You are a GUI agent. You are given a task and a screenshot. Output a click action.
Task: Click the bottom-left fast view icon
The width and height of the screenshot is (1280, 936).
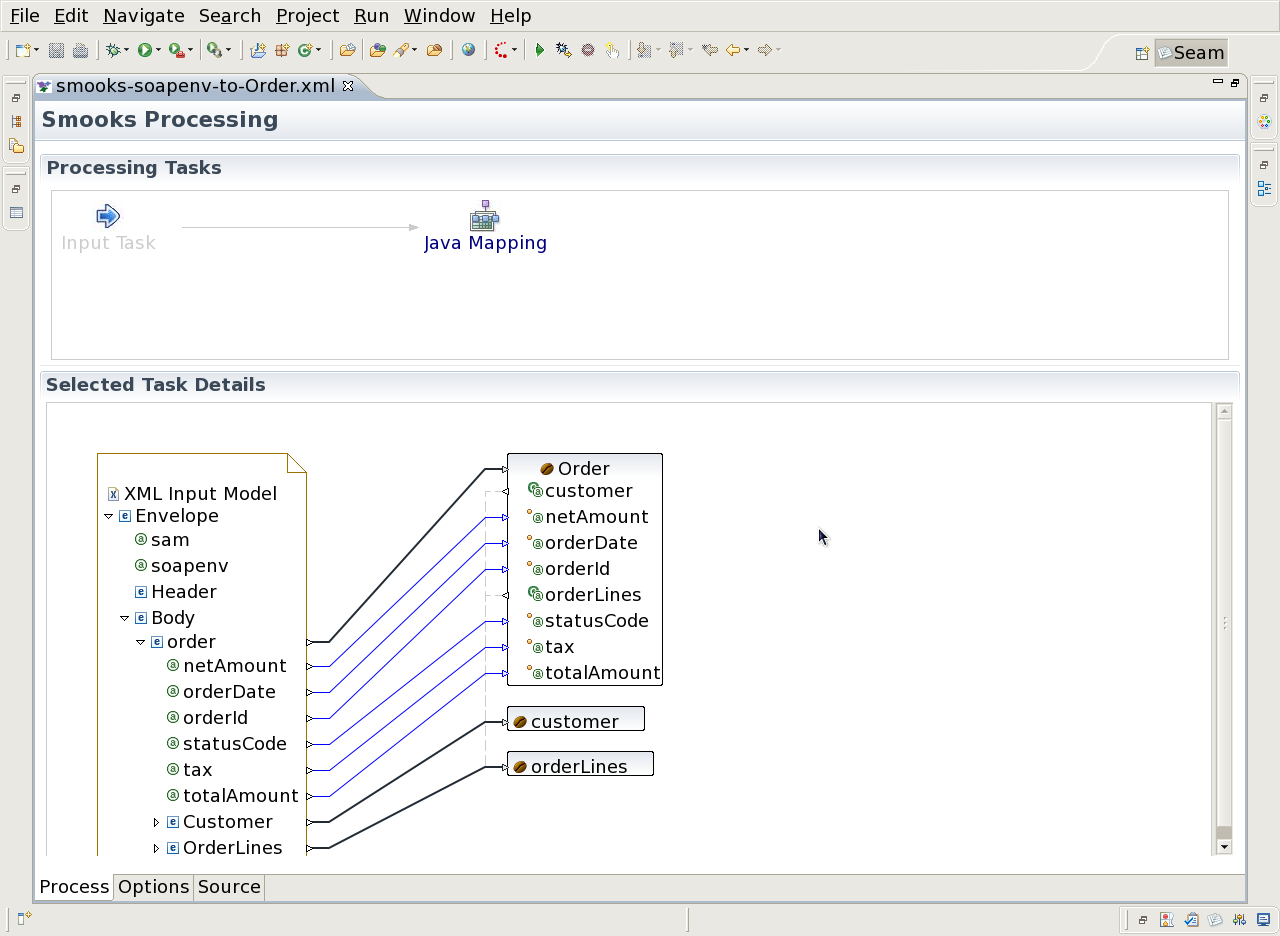[24, 918]
